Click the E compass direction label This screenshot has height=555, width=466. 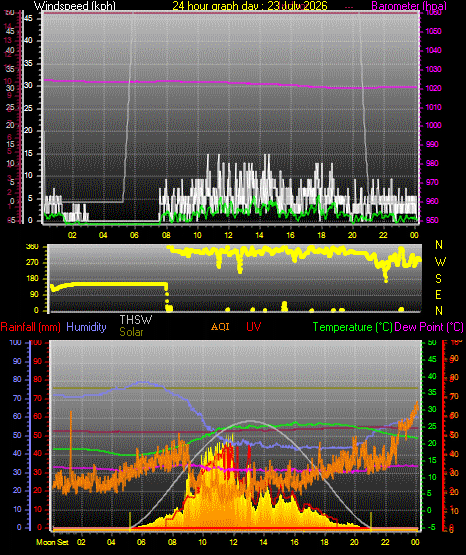(438, 294)
